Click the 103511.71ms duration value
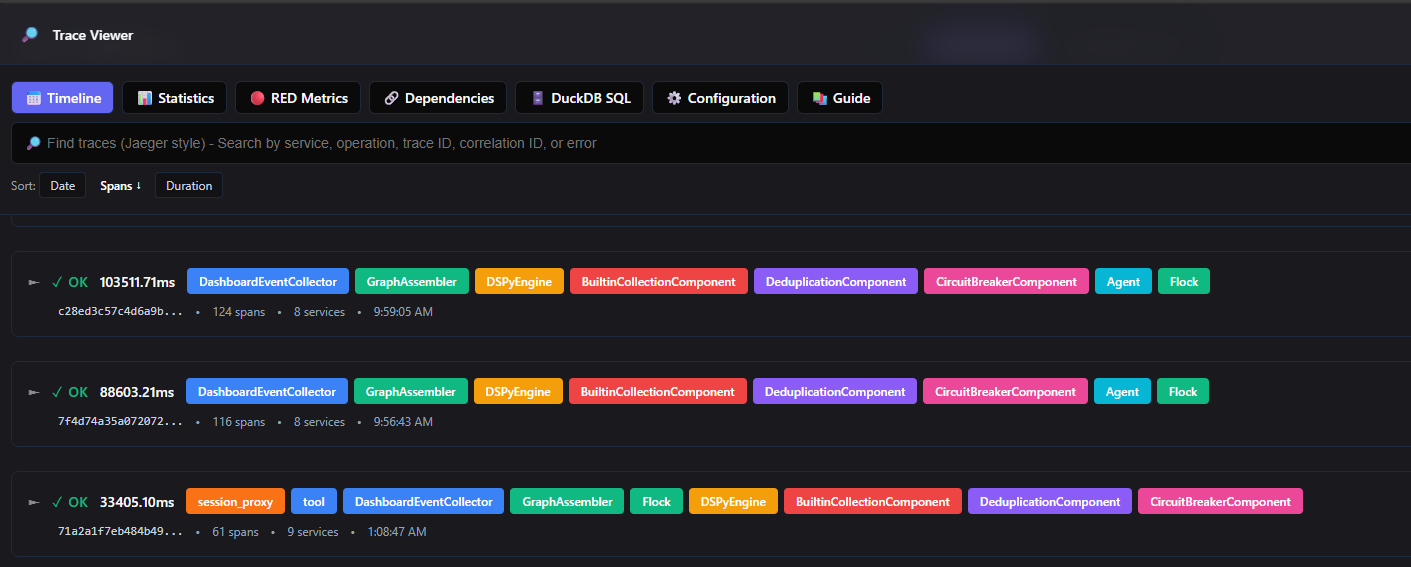This screenshot has width=1411, height=567. (137, 282)
